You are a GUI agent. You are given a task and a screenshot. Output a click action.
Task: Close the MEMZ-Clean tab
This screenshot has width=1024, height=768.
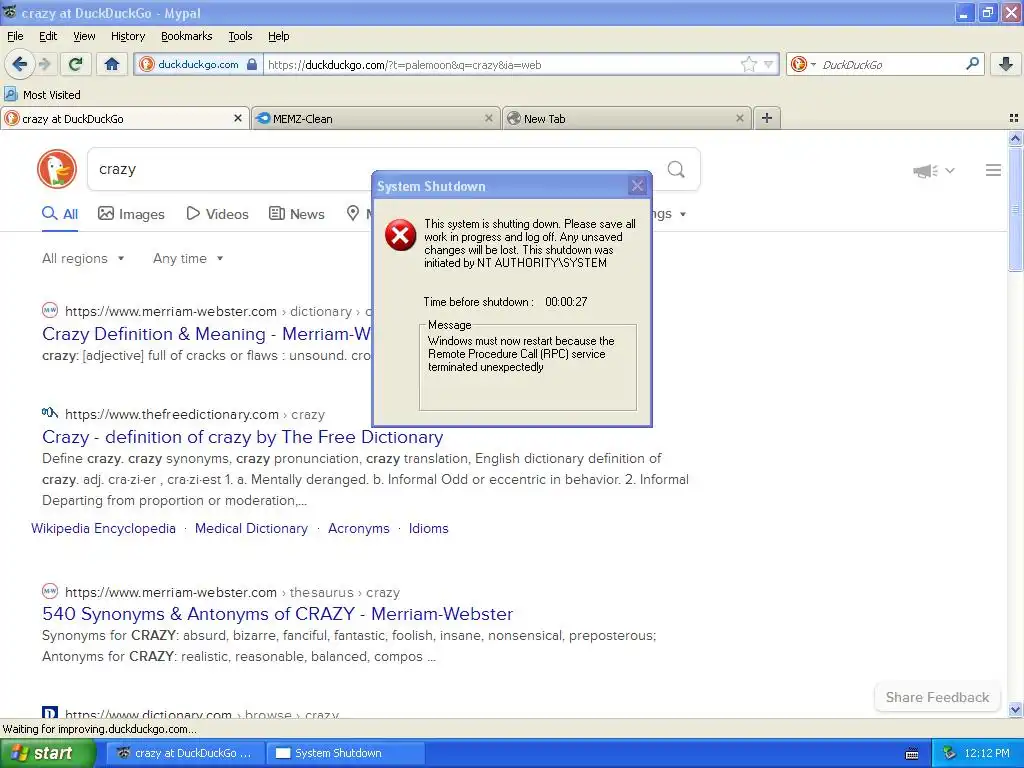pyautogui.click(x=488, y=118)
